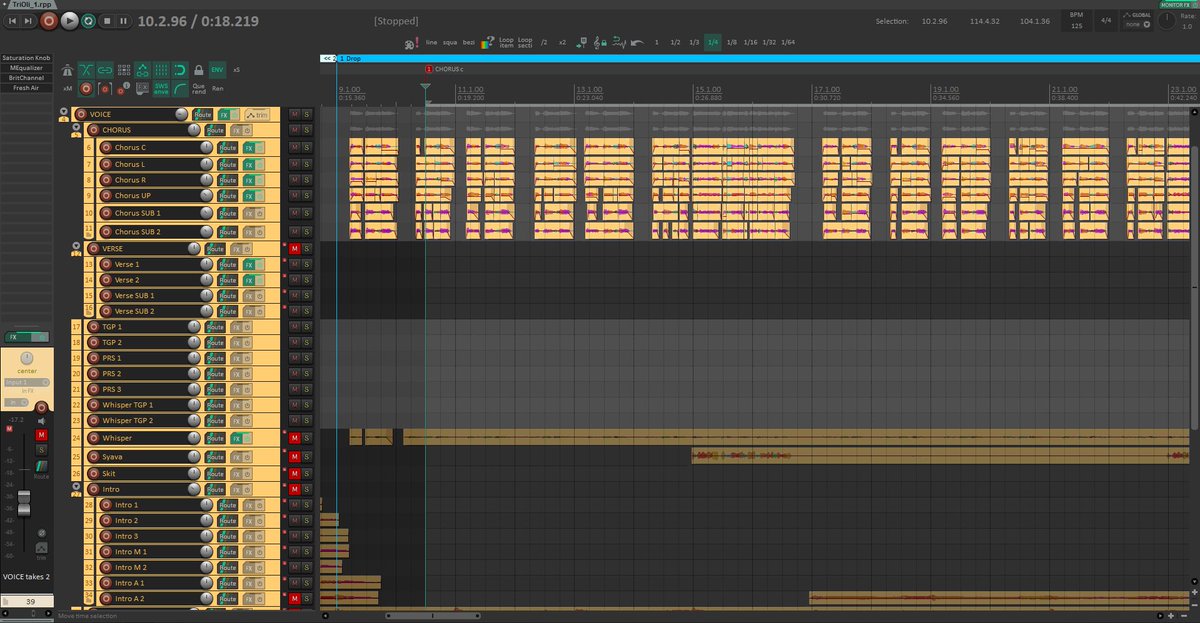Select the line envelope shape button
Image resolution: width=1200 pixels, height=623 pixels.
[x=431, y=43]
